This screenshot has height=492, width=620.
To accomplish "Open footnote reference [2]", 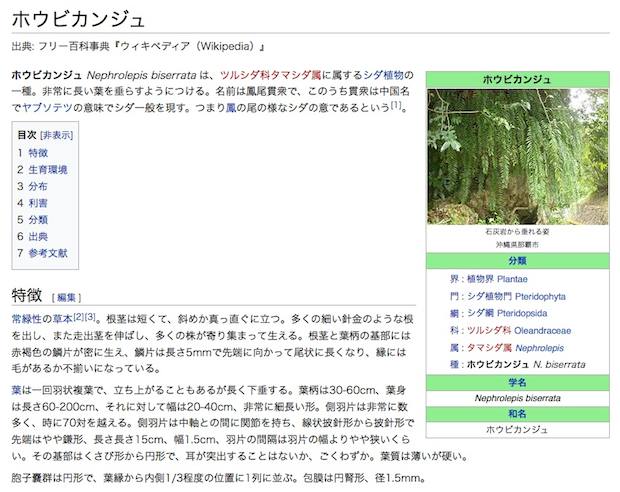I will pos(79,316).
